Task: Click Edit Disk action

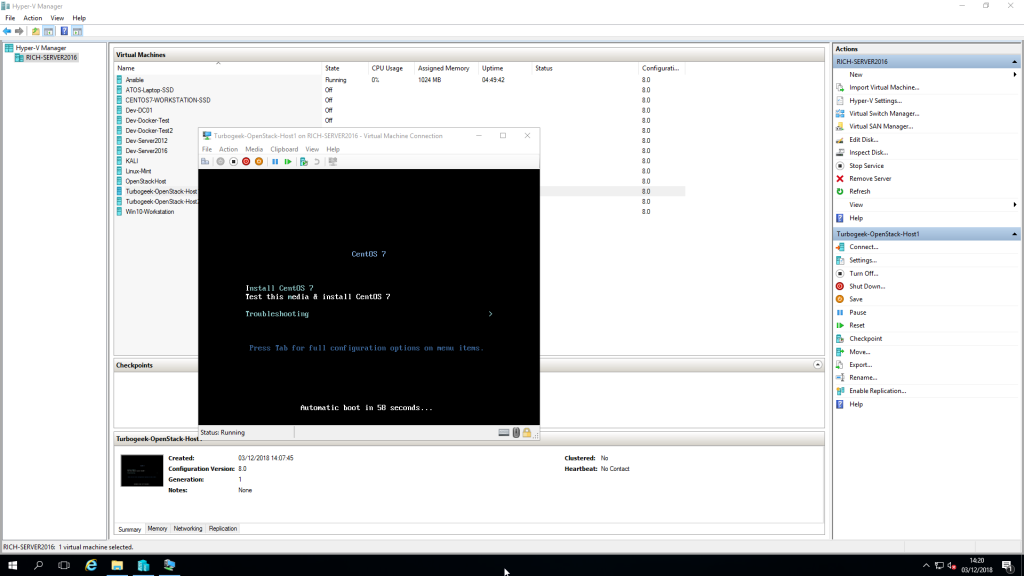Action: pyautogui.click(x=863, y=140)
